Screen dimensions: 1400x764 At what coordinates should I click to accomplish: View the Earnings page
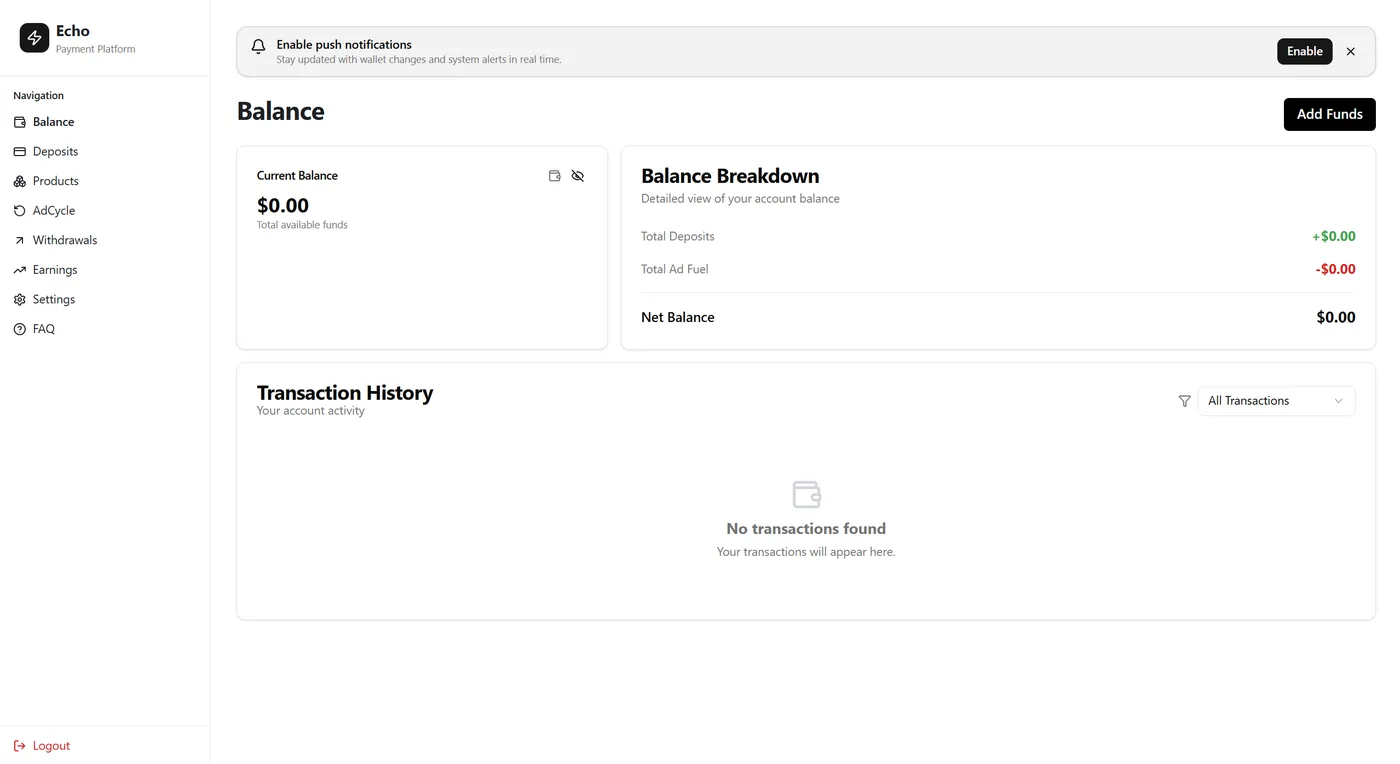pyautogui.click(x=104, y=270)
